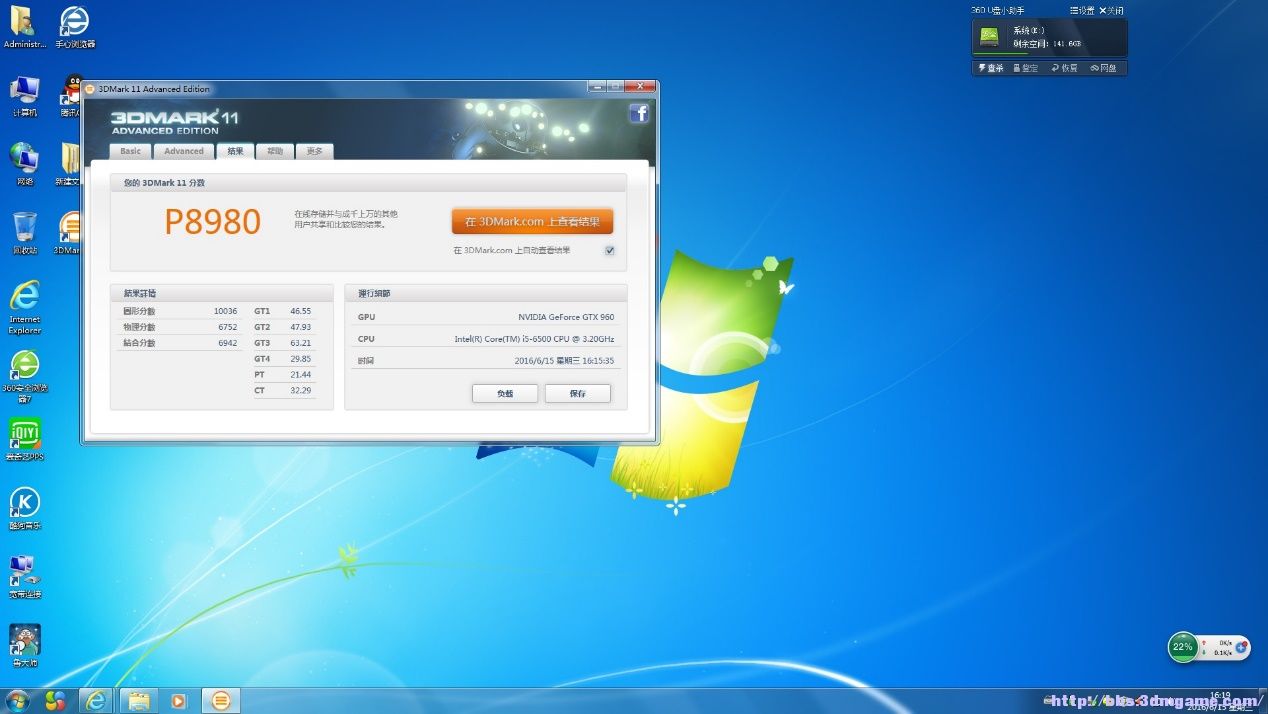Open the 帮助 (Help) tab
The height and width of the screenshot is (714, 1268).
click(275, 151)
